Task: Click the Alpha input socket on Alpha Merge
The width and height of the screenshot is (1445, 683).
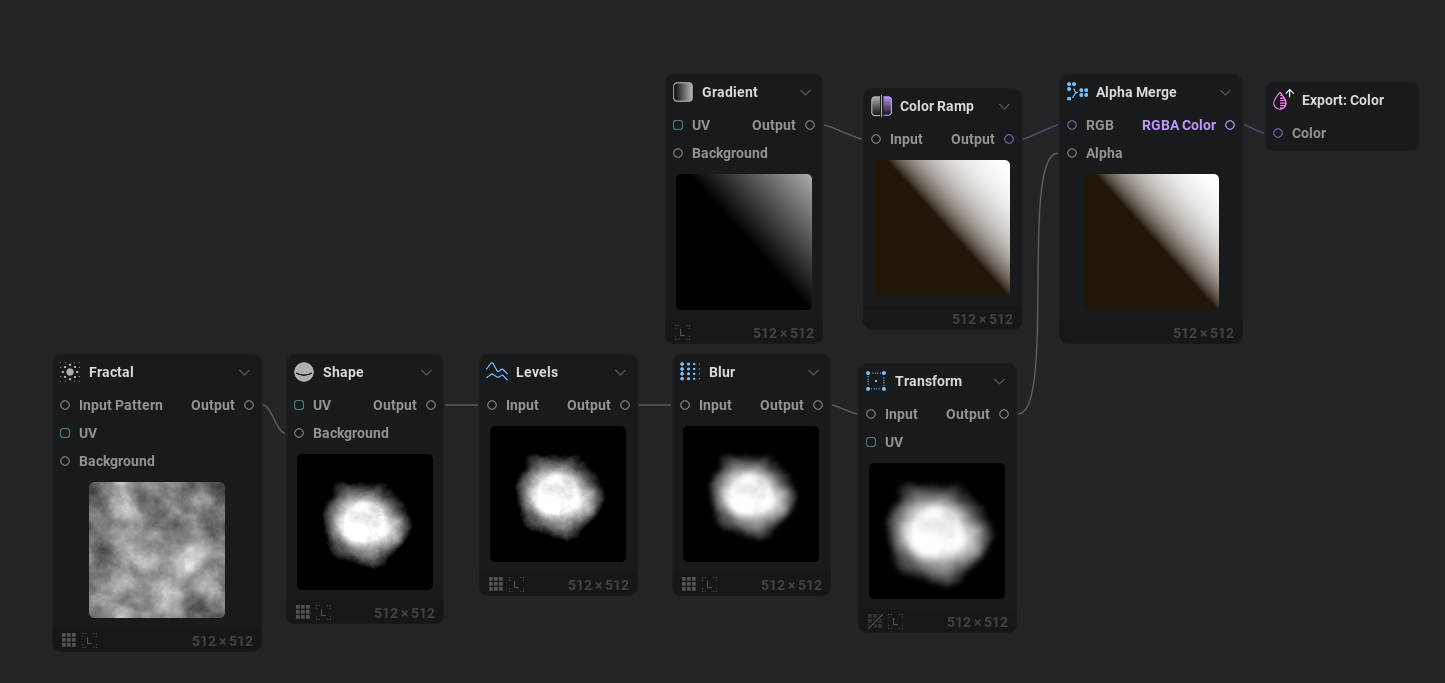Action: pyautogui.click(x=1072, y=153)
